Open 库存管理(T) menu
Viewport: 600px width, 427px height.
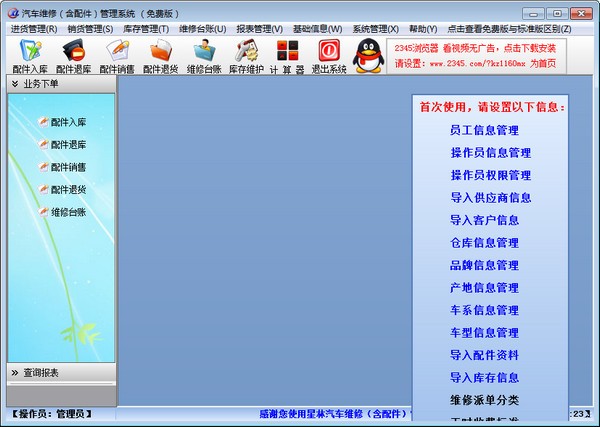tap(146, 29)
